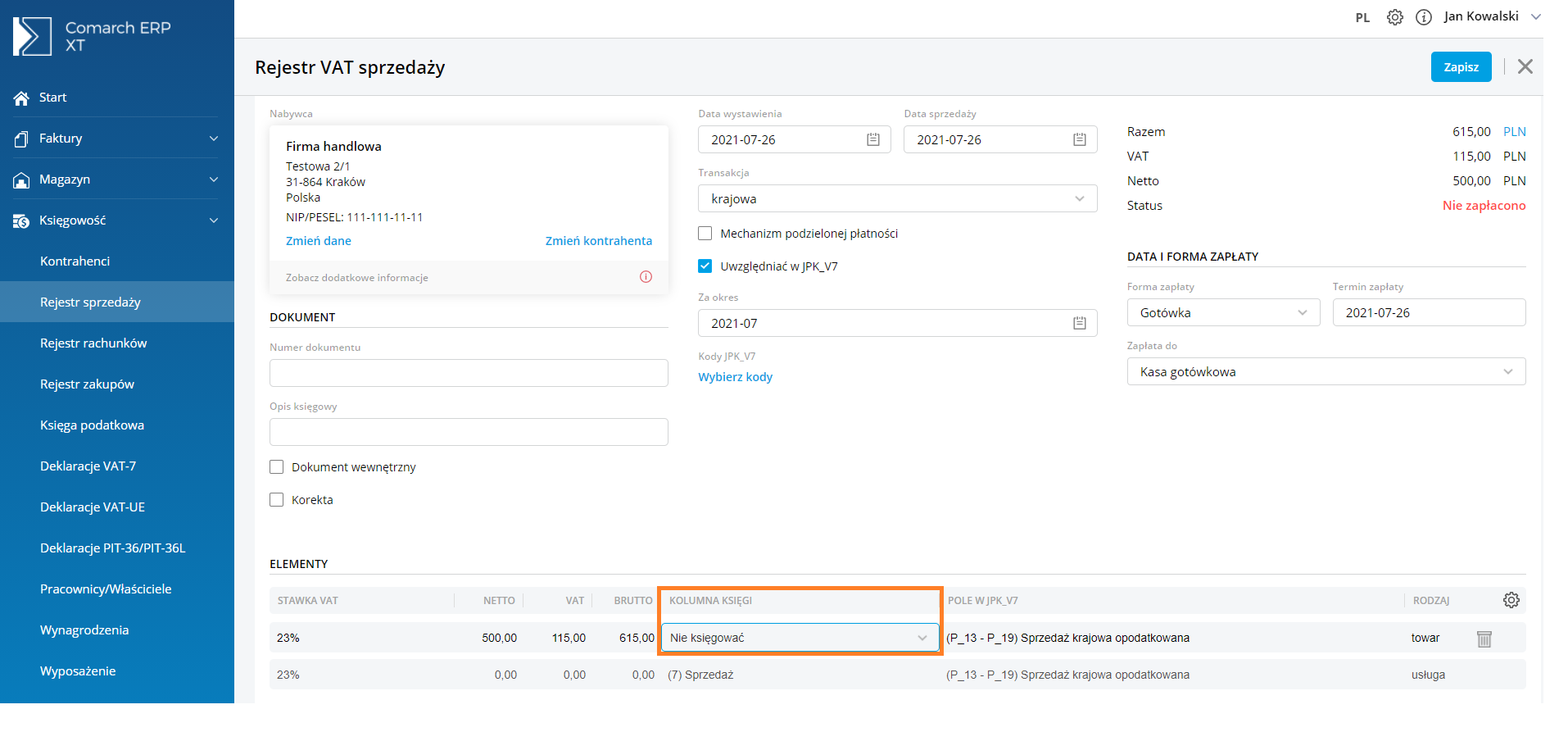Focus the Opis księgowy field
The width and height of the screenshot is (1568, 741).
tap(469, 432)
